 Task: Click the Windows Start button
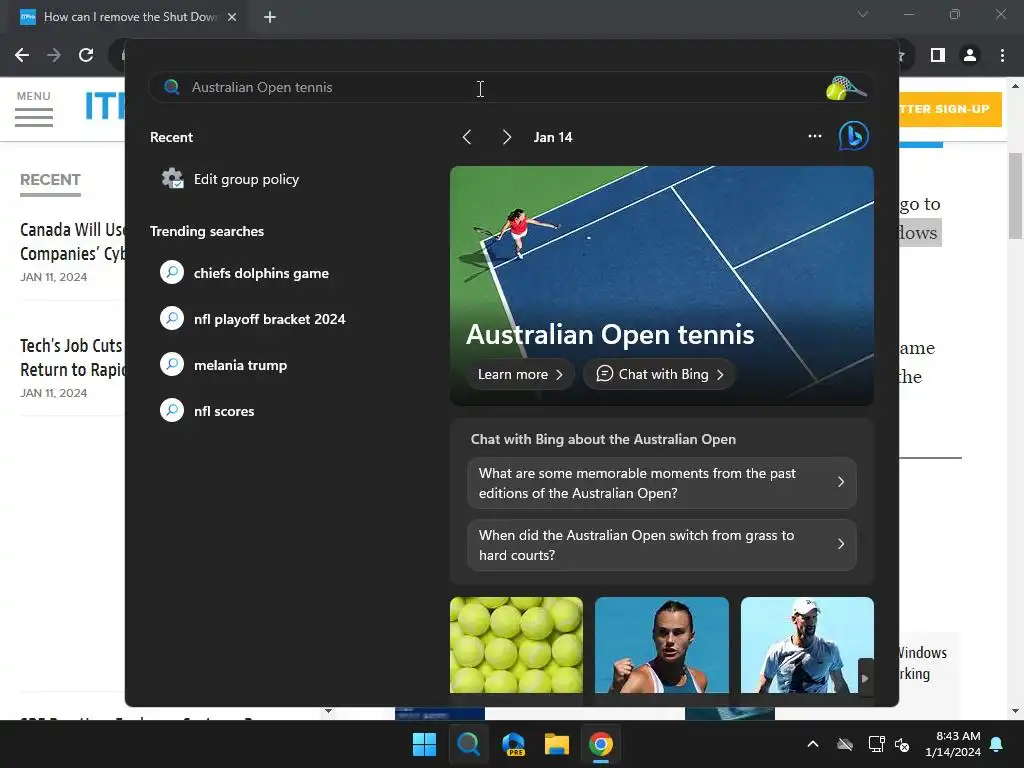pos(424,744)
